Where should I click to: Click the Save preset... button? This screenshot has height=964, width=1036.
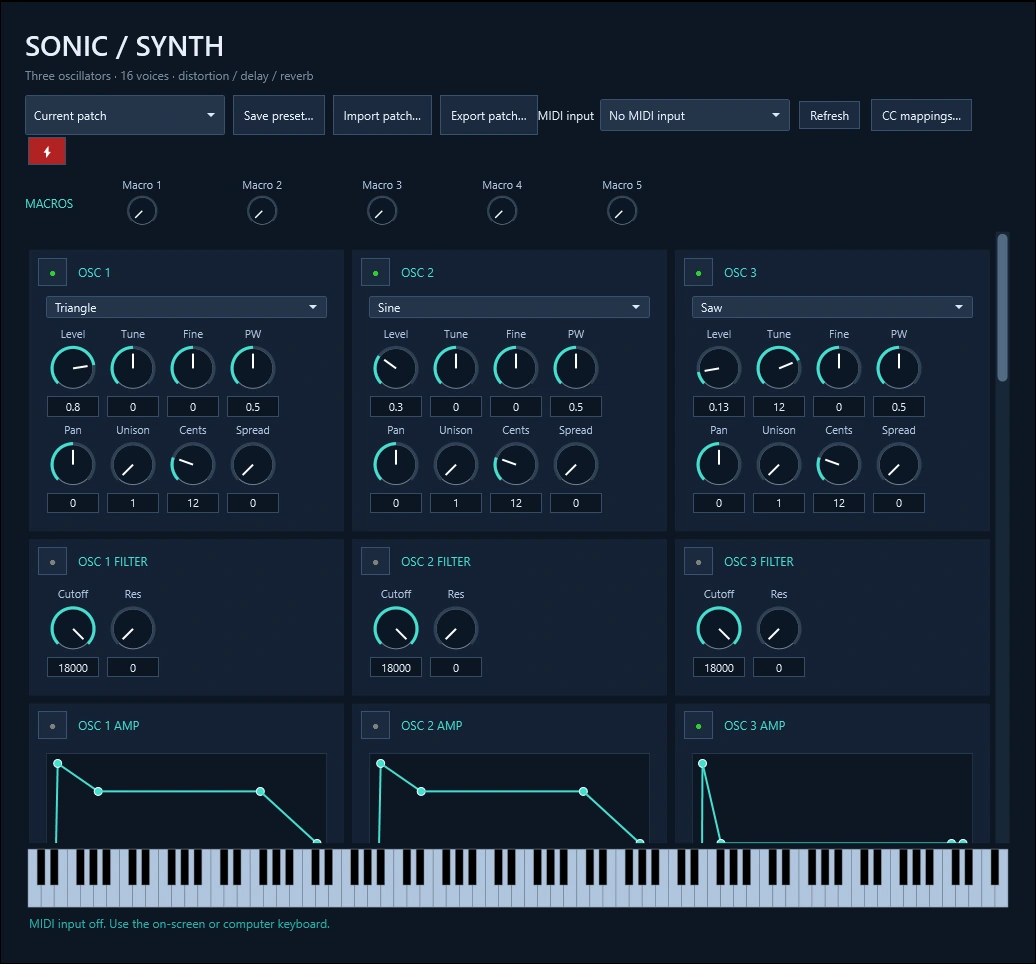click(279, 115)
